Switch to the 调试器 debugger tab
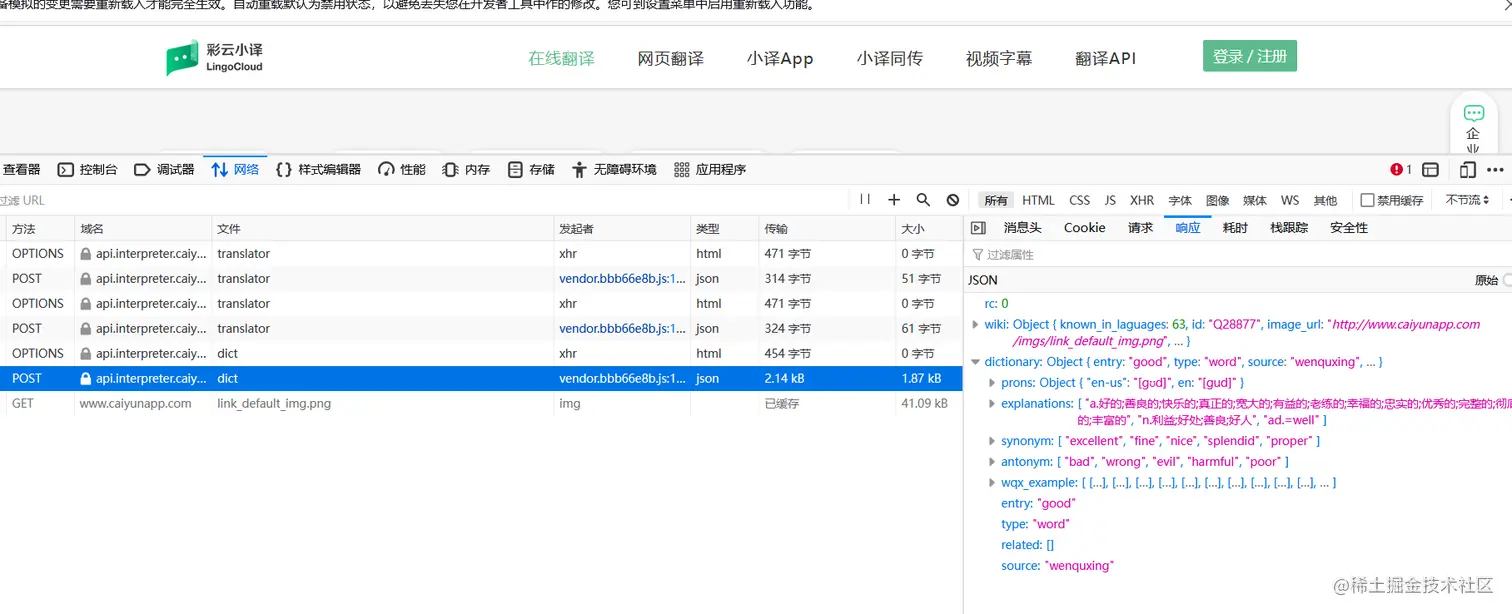The width and height of the screenshot is (1512, 614). point(164,170)
